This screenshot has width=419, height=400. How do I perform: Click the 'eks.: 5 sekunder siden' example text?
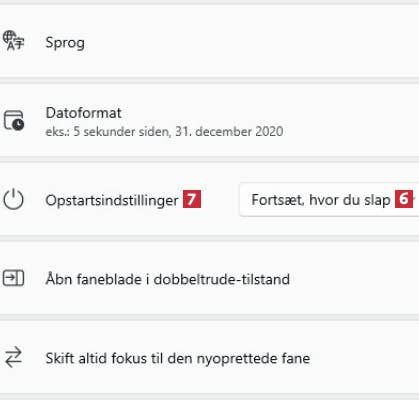click(108, 132)
